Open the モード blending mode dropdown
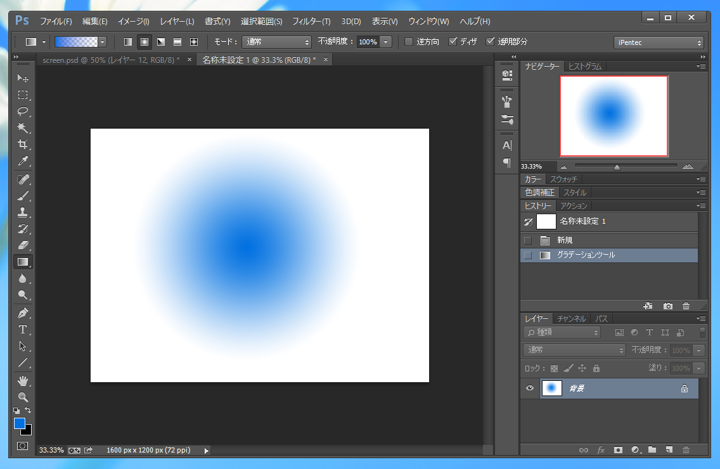 pyautogui.click(x=276, y=42)
